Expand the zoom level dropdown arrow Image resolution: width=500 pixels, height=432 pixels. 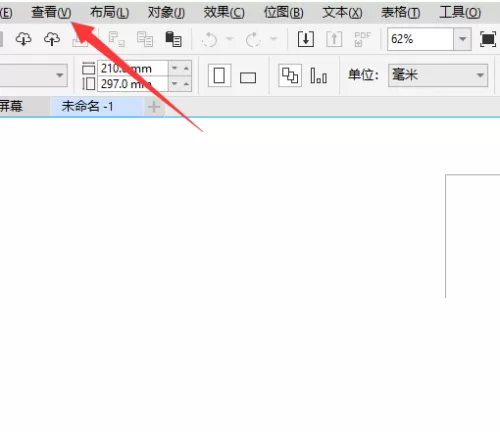[462, 39]
